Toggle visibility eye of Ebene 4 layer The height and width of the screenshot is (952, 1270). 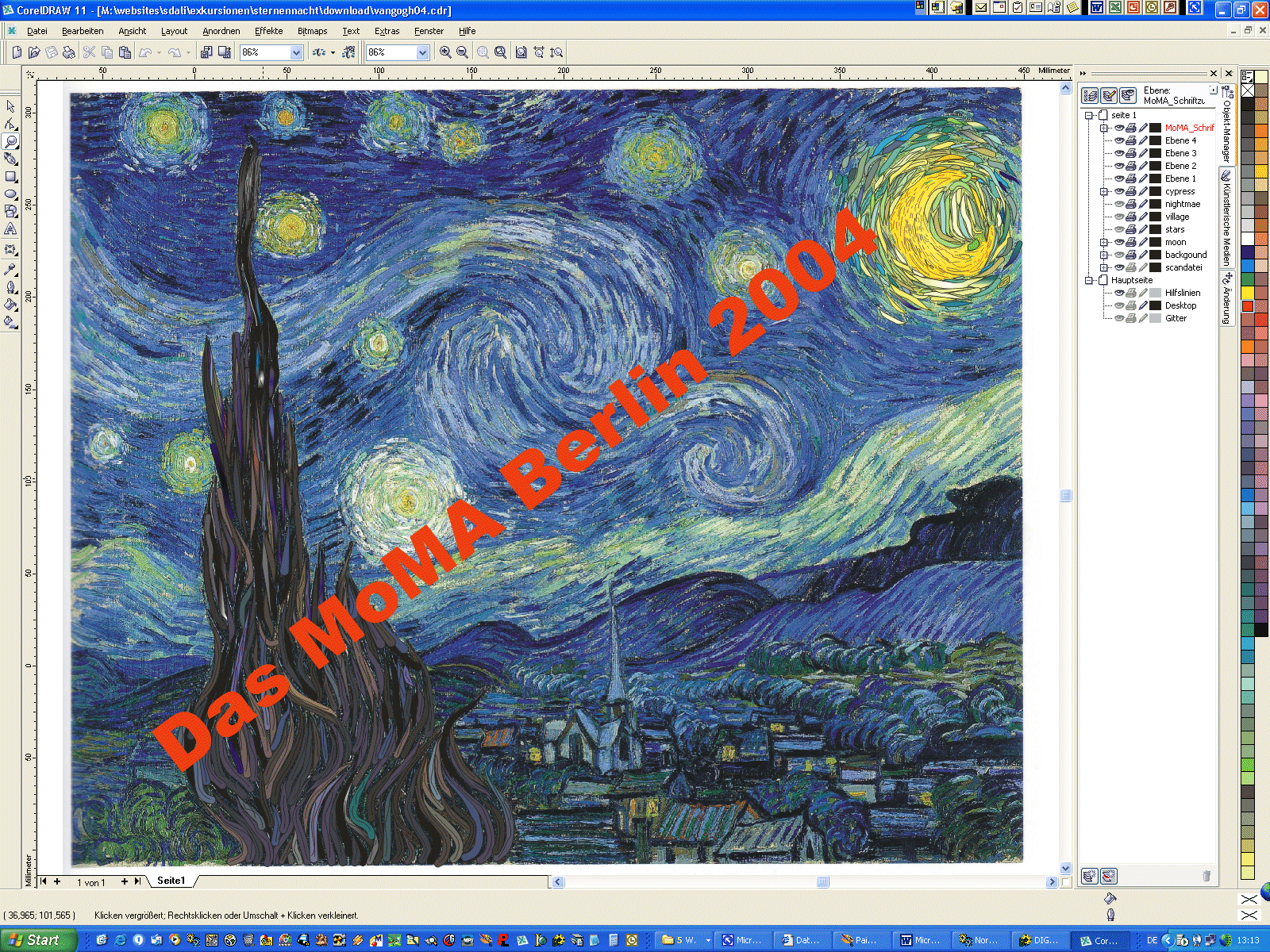(1119, 140)
